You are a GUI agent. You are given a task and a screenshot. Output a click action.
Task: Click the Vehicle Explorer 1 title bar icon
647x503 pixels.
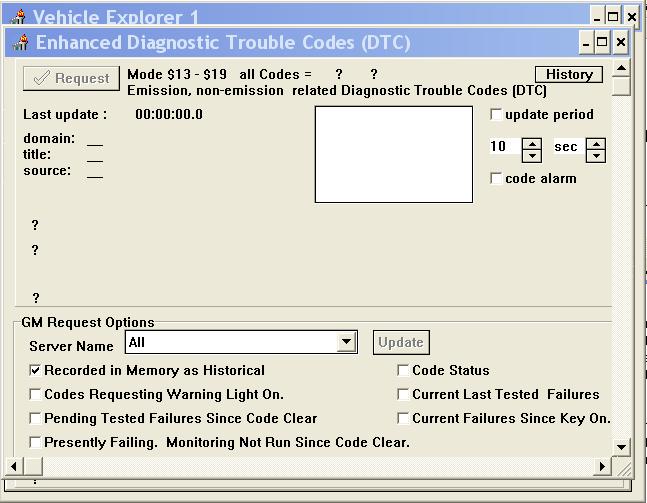[18, 18]
